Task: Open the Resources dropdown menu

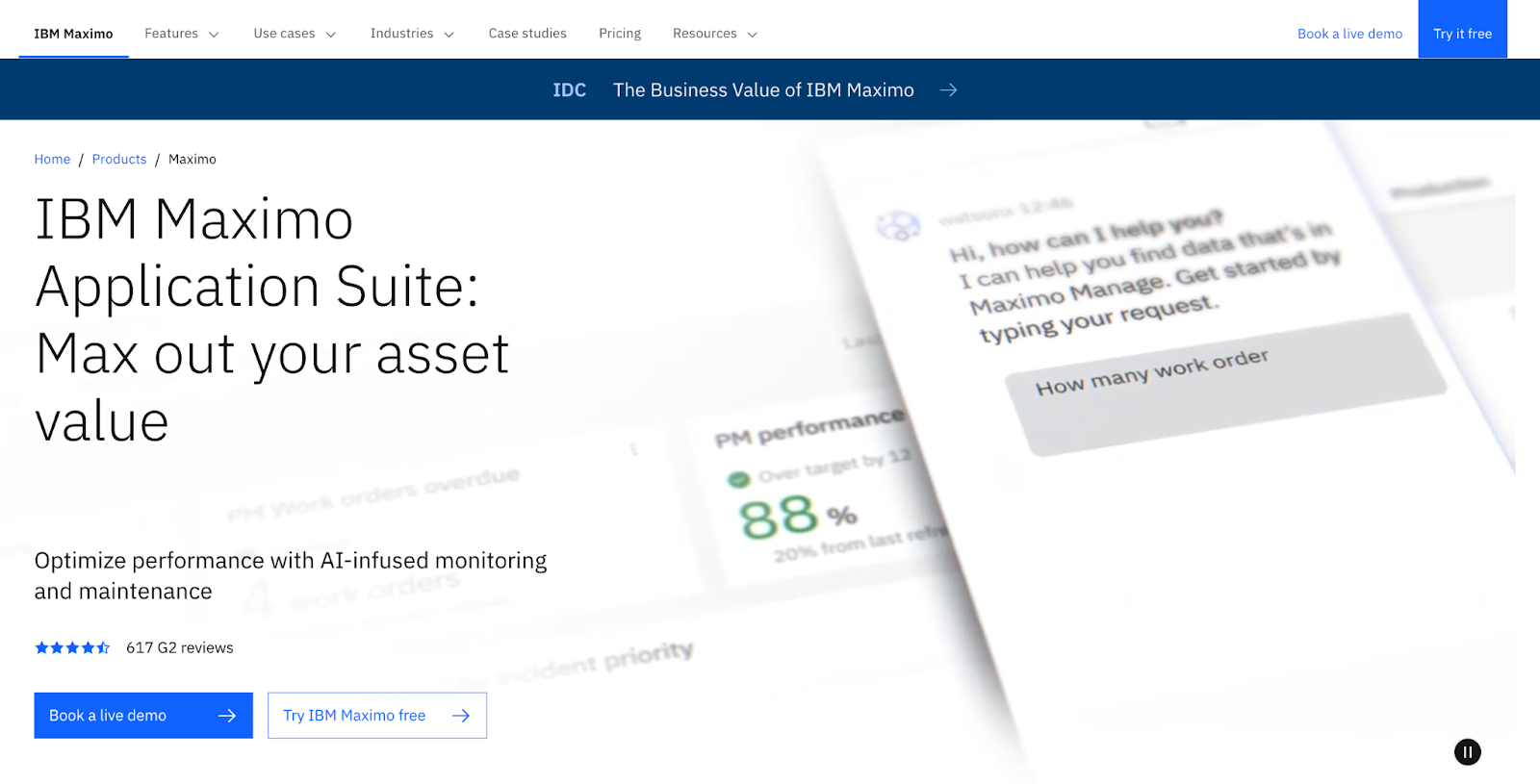Action: pos(715,34)
